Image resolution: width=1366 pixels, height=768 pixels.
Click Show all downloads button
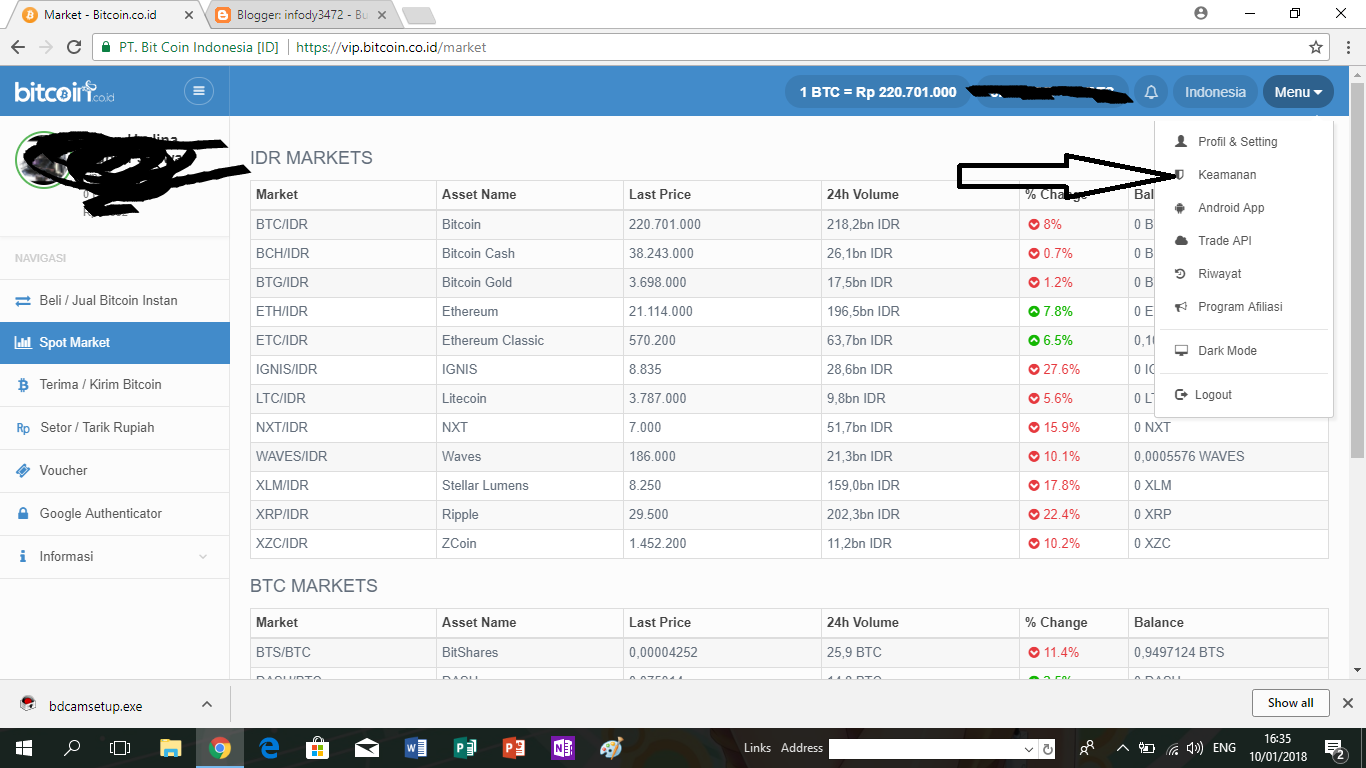(1290, 703)
